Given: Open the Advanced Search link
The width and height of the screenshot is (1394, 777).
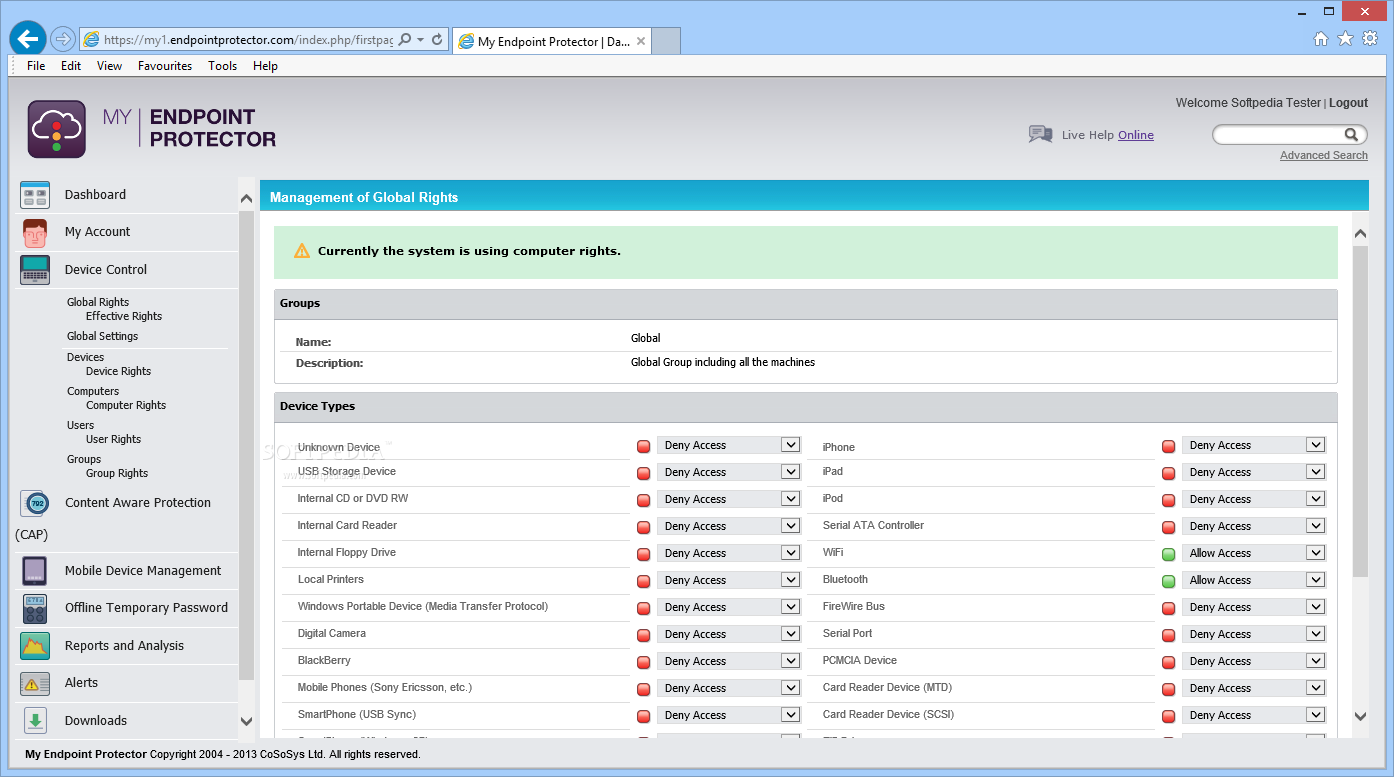Looking at the screenshot, I should 1324,155.
